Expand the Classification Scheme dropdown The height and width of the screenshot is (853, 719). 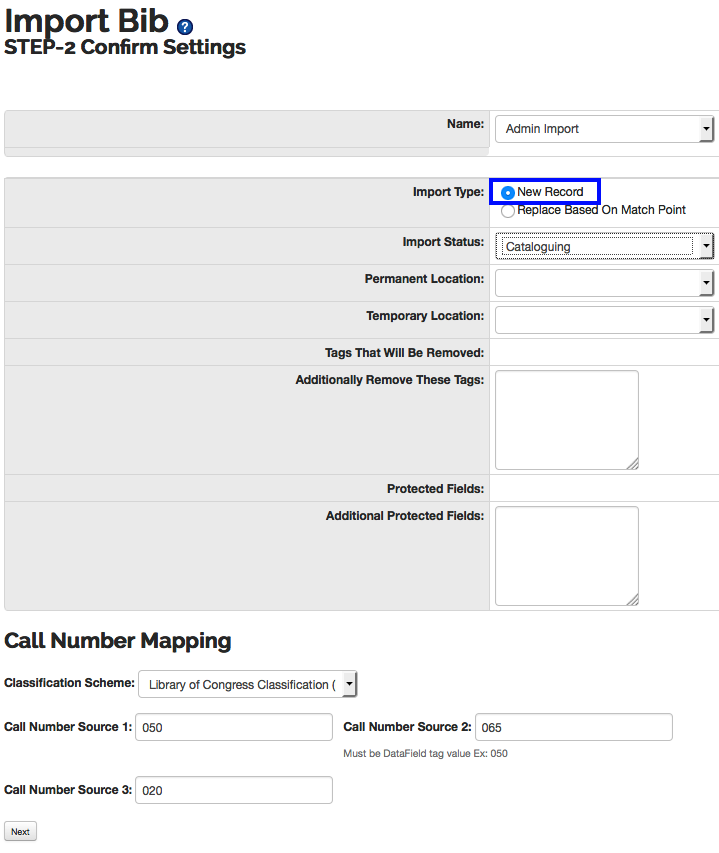[247, 684]
